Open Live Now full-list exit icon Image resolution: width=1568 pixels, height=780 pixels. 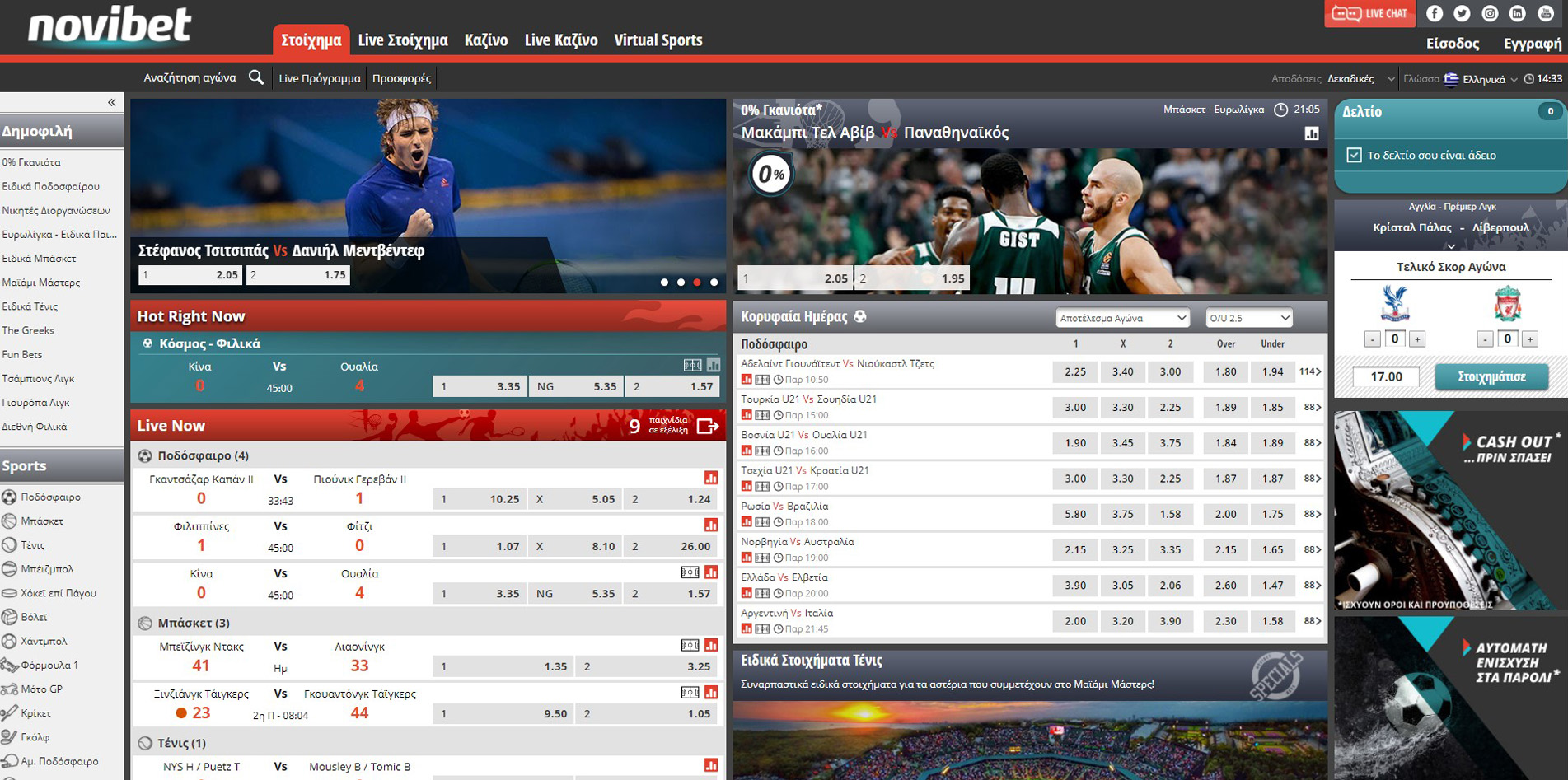tap(707, 426)
